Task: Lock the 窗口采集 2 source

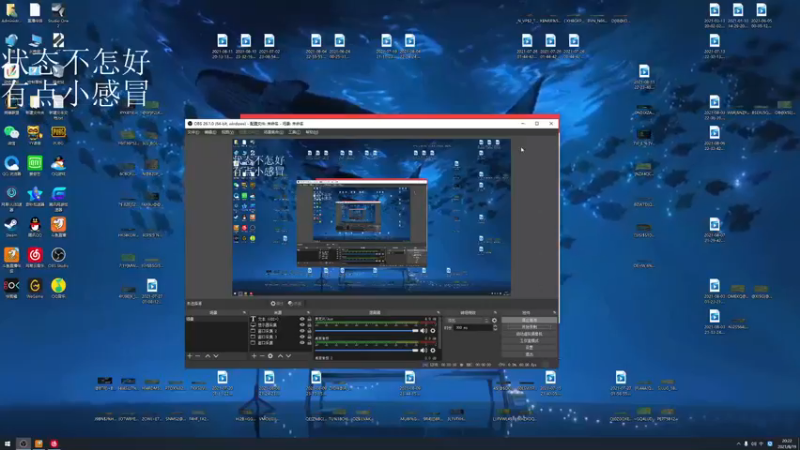Action: pos(309,331)
